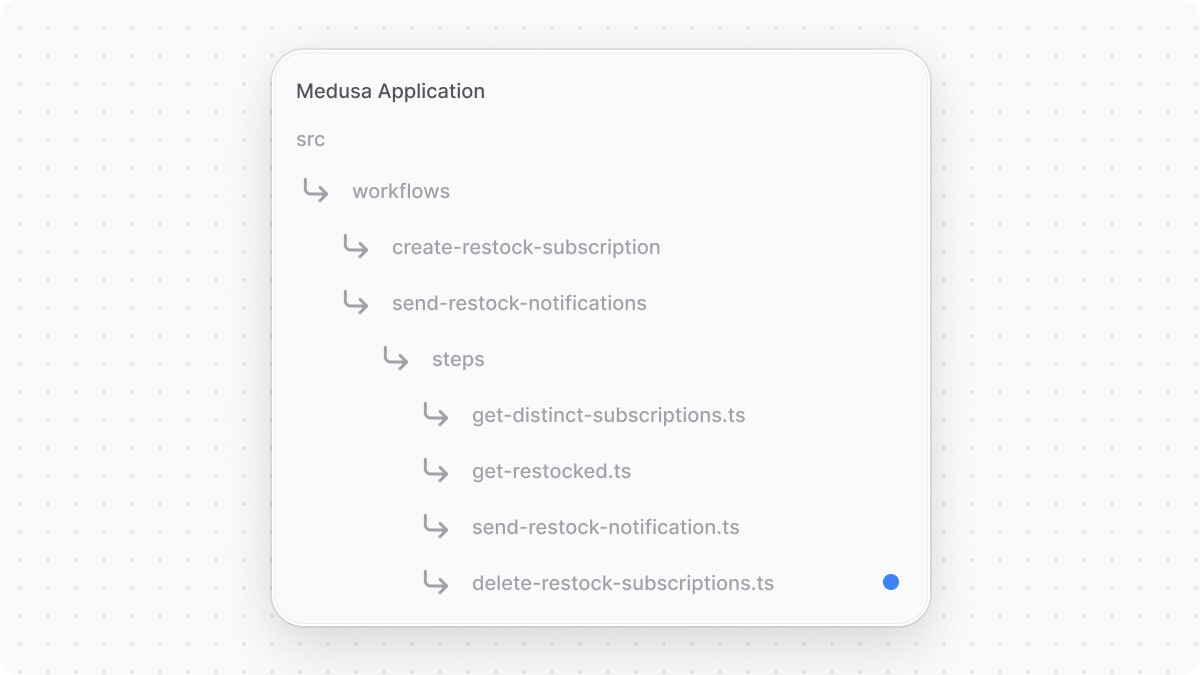Click the arrow icon beside get-distinct-subscriptions.ts
Image resolution: width=1200 pixels, height=675 pixels.
point(436,415)
